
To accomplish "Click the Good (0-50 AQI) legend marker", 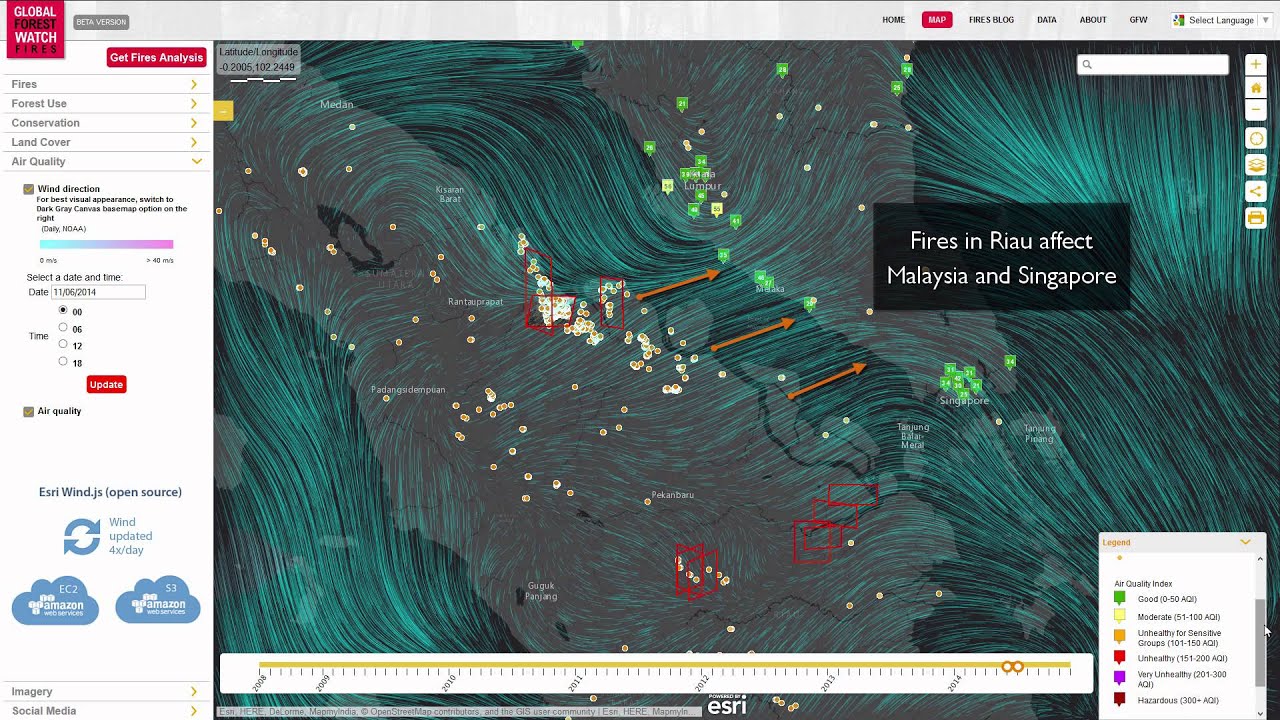I will 1119,598.
